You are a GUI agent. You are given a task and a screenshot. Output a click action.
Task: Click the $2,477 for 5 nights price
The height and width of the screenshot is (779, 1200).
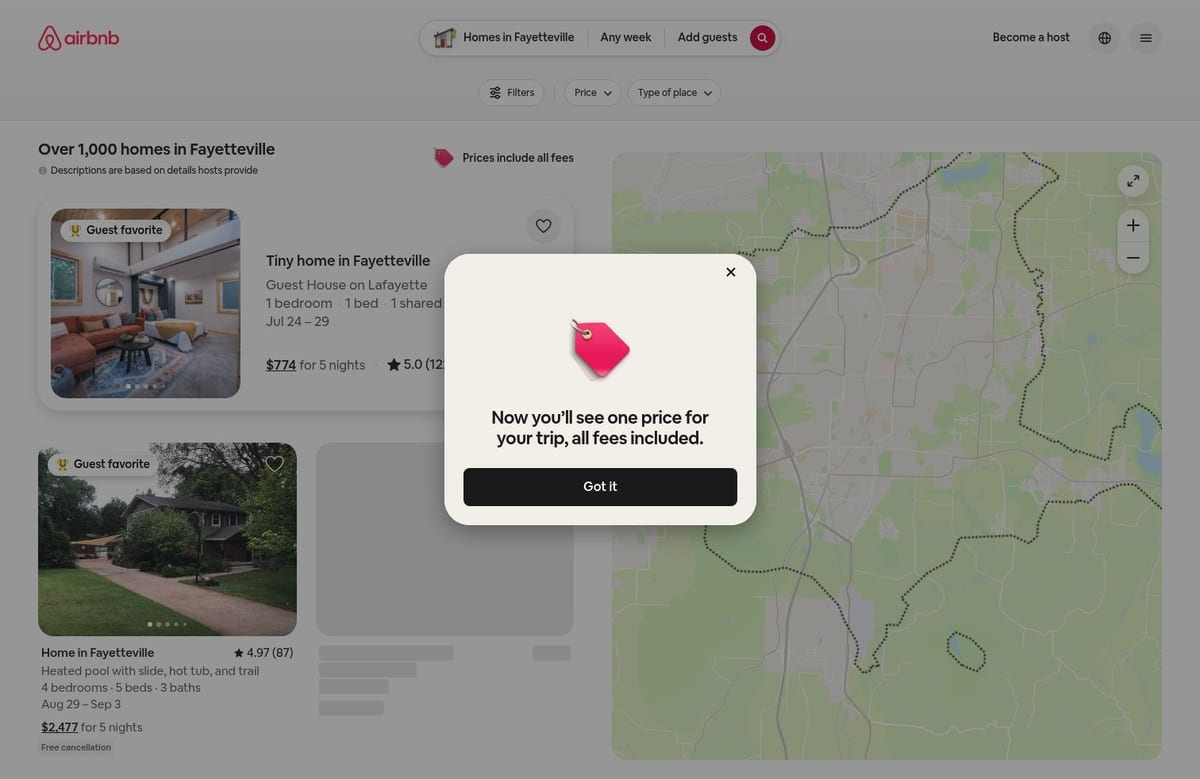pos(92,727)
